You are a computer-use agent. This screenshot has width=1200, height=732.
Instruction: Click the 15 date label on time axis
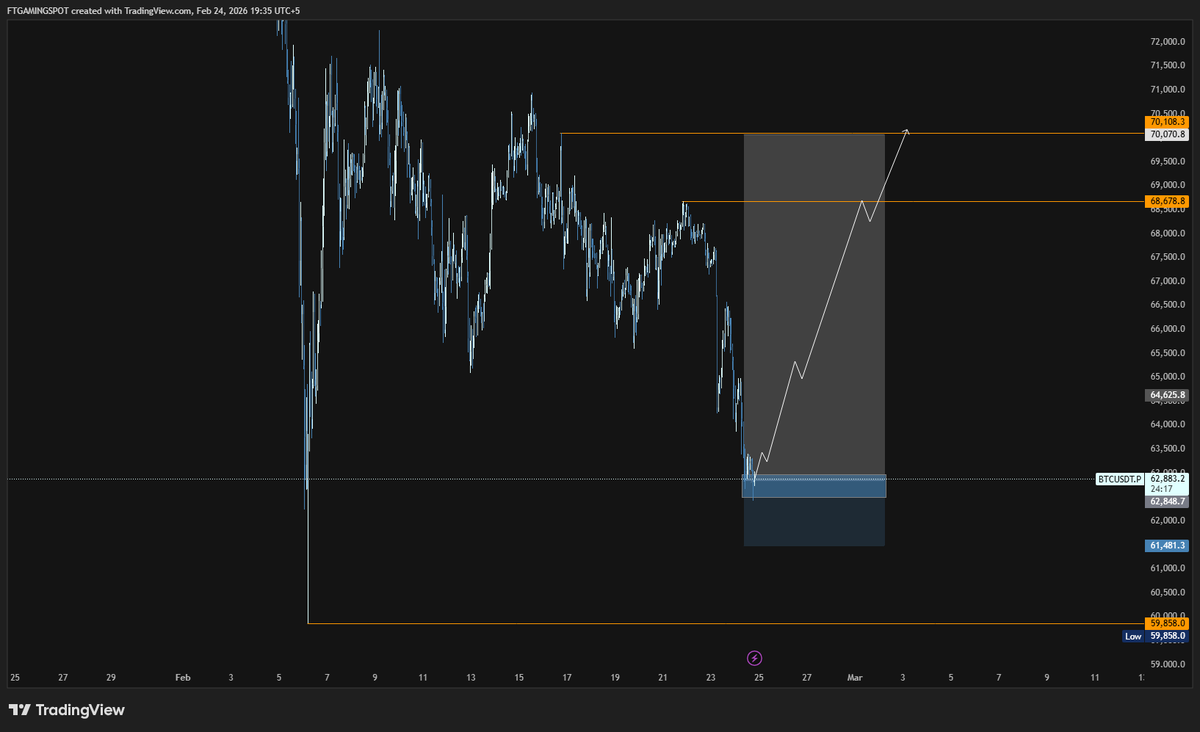[519, 678]
